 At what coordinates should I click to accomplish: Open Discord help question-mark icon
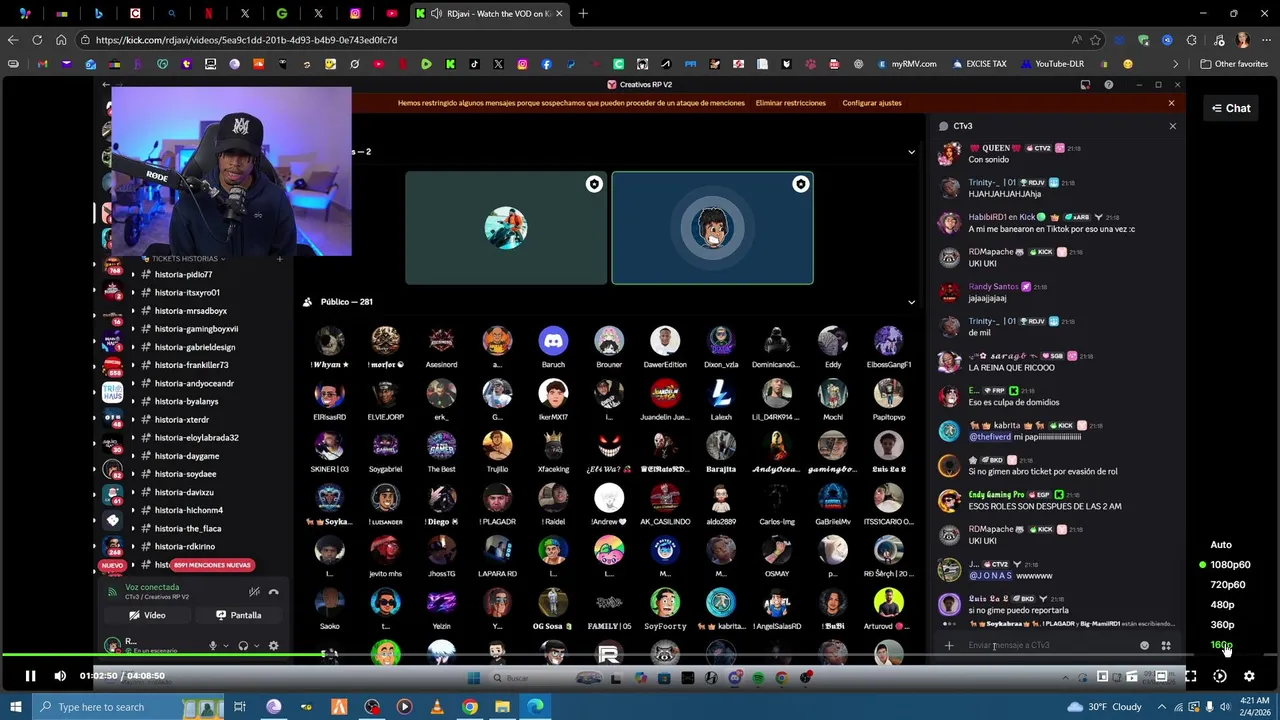click(x=1108, y=85)
